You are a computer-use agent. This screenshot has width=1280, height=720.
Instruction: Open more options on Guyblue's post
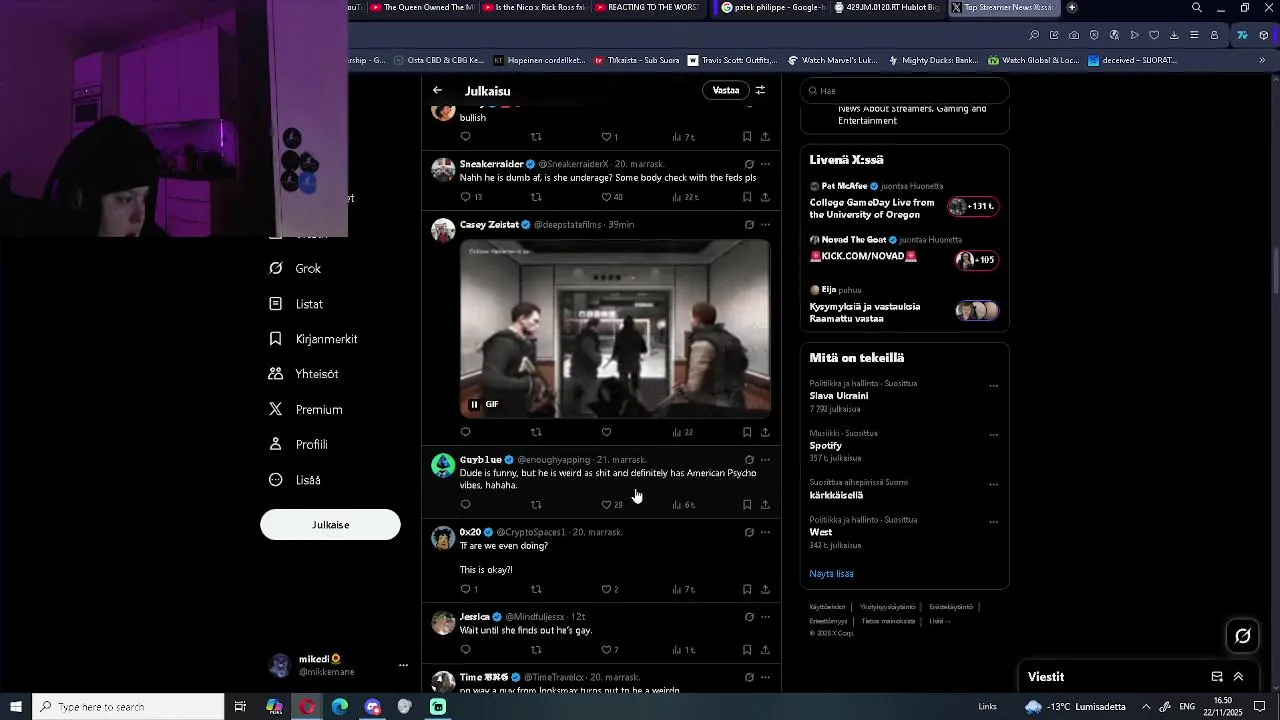click(765, 460)
